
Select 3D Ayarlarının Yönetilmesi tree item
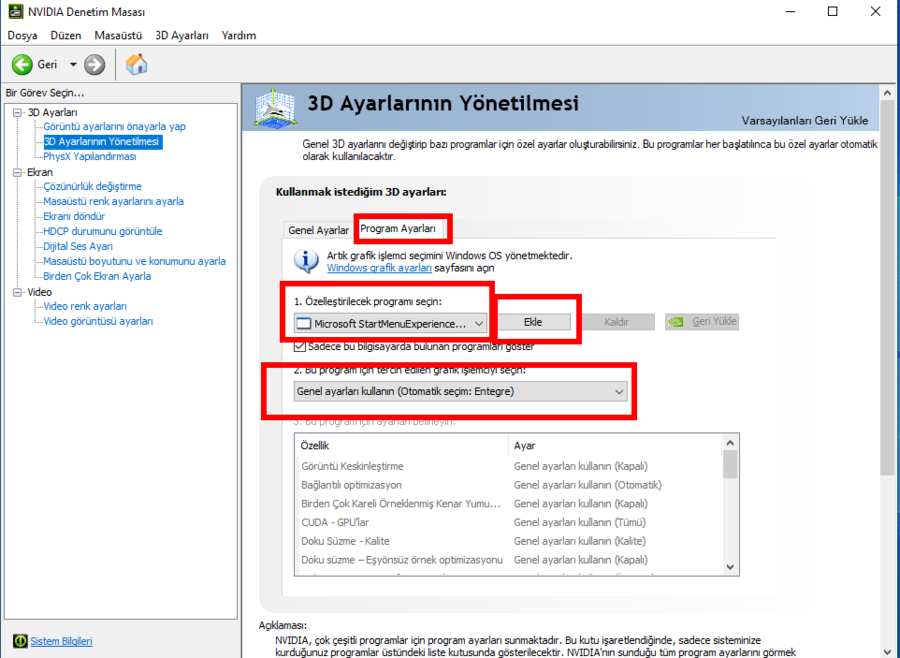click(x=101, y=141)
